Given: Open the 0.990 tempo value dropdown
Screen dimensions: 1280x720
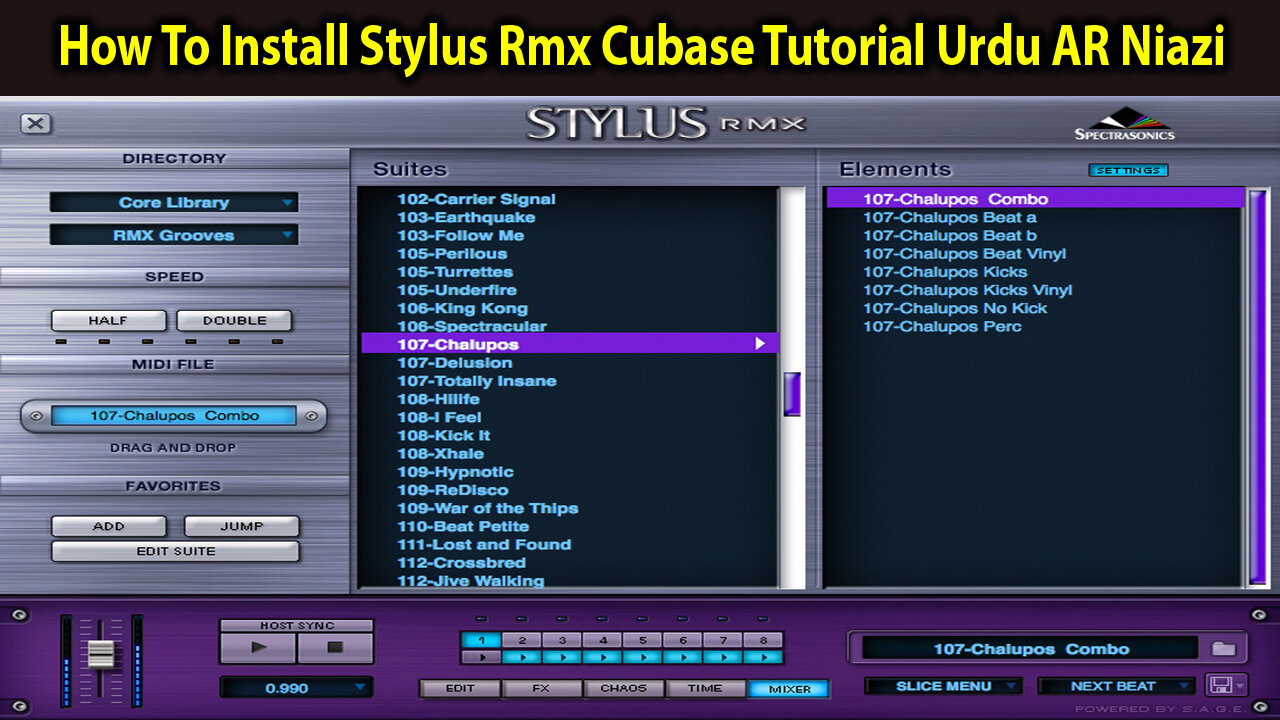Looking at the screenshot, I should pyautogui.click(x=296, y=688).
